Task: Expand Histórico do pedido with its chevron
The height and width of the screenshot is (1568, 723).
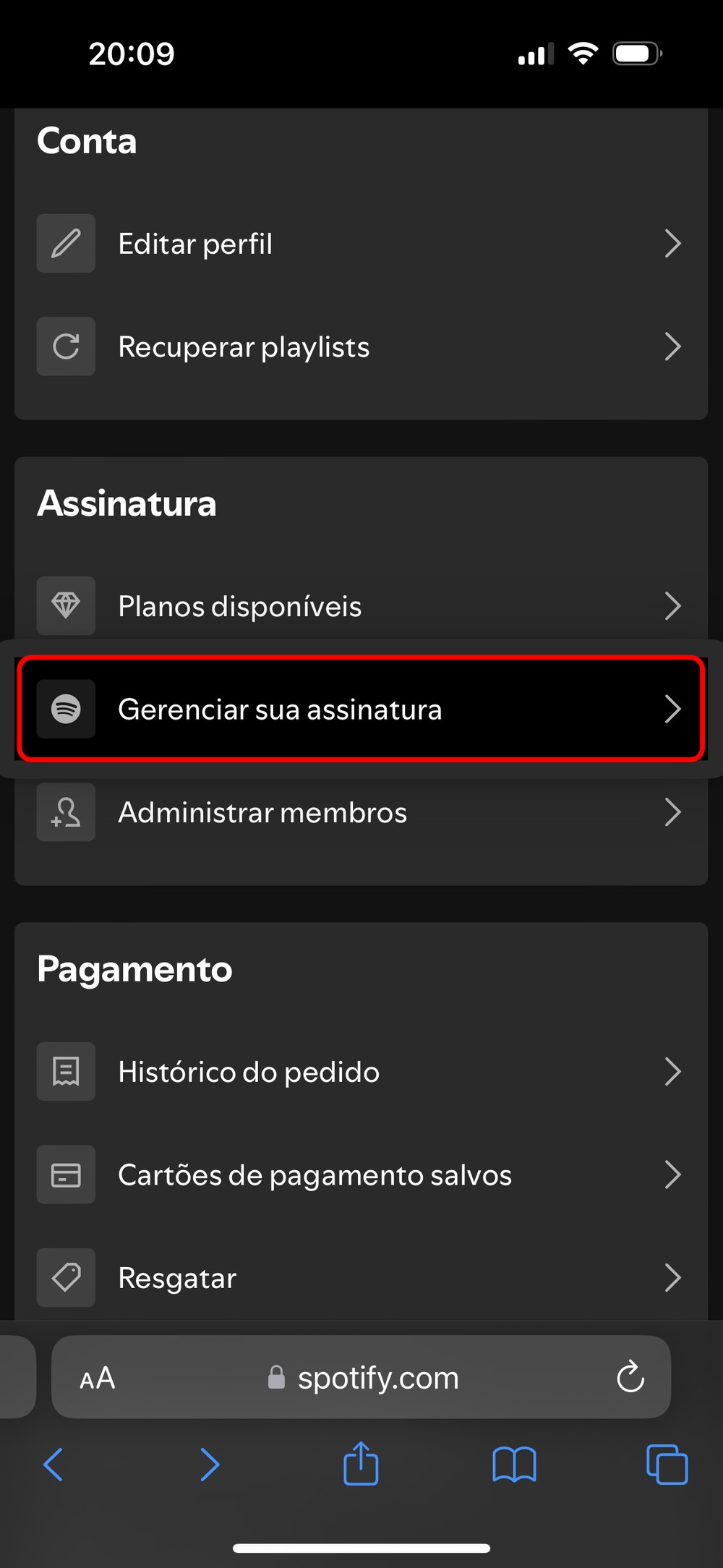Action: pyautogui.click(x=672, y=1071)
